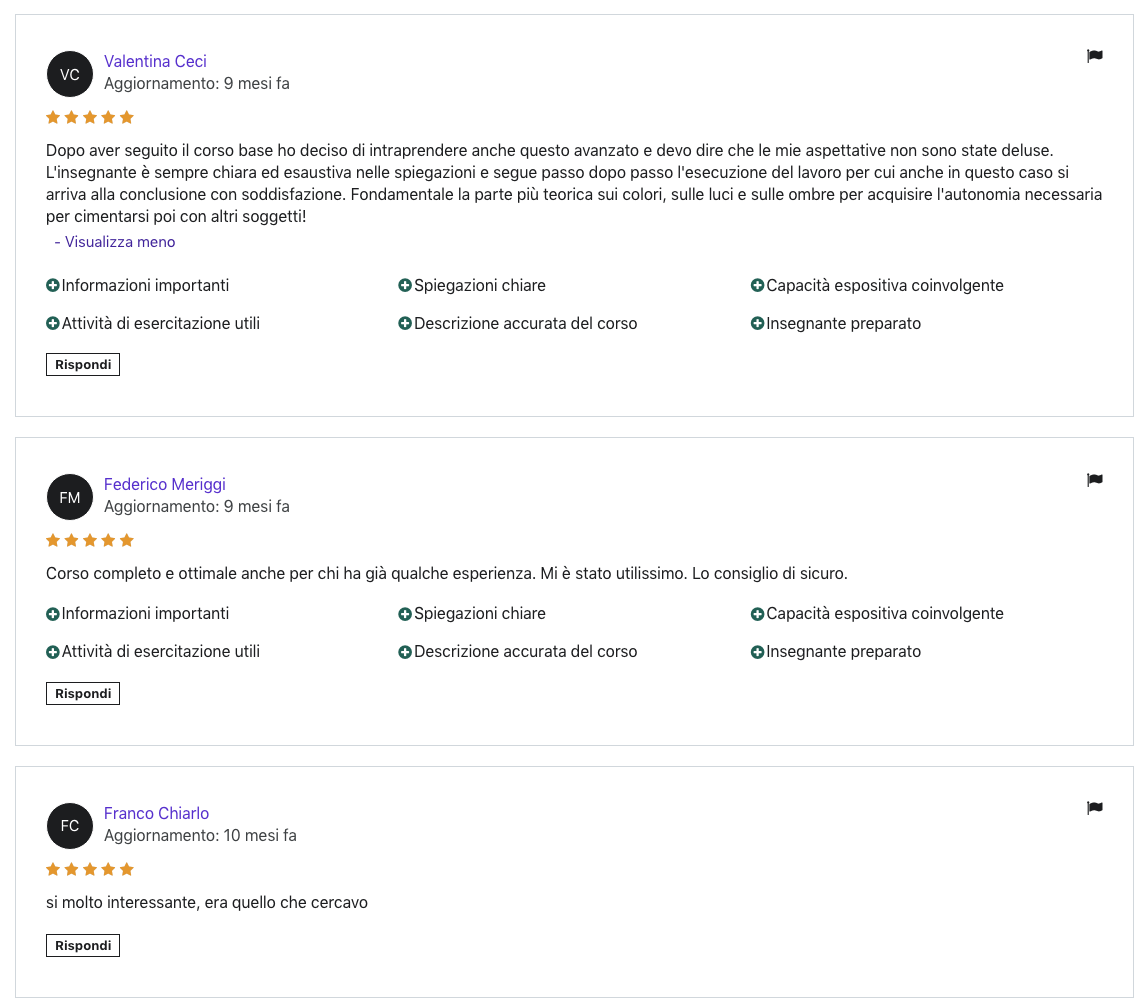Flag Valentina Ceci's review
This screenshot has height=1008, width=1144.
tap(1094, 55)
